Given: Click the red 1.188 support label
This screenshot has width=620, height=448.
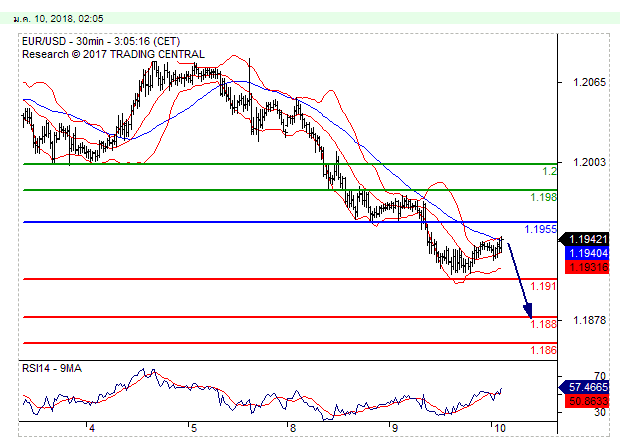Looking at the screenshot, I should click(543, 324).
